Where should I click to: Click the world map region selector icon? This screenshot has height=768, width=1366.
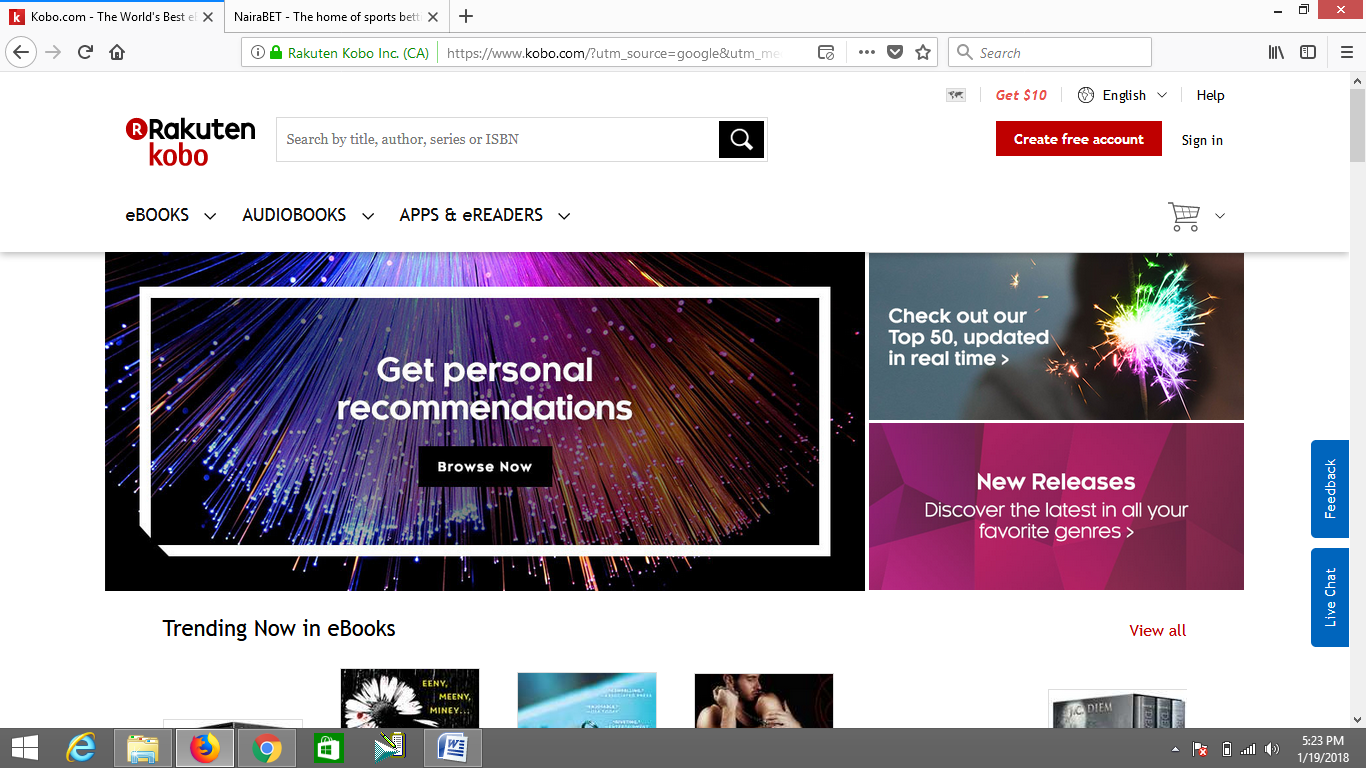[955, 94]
